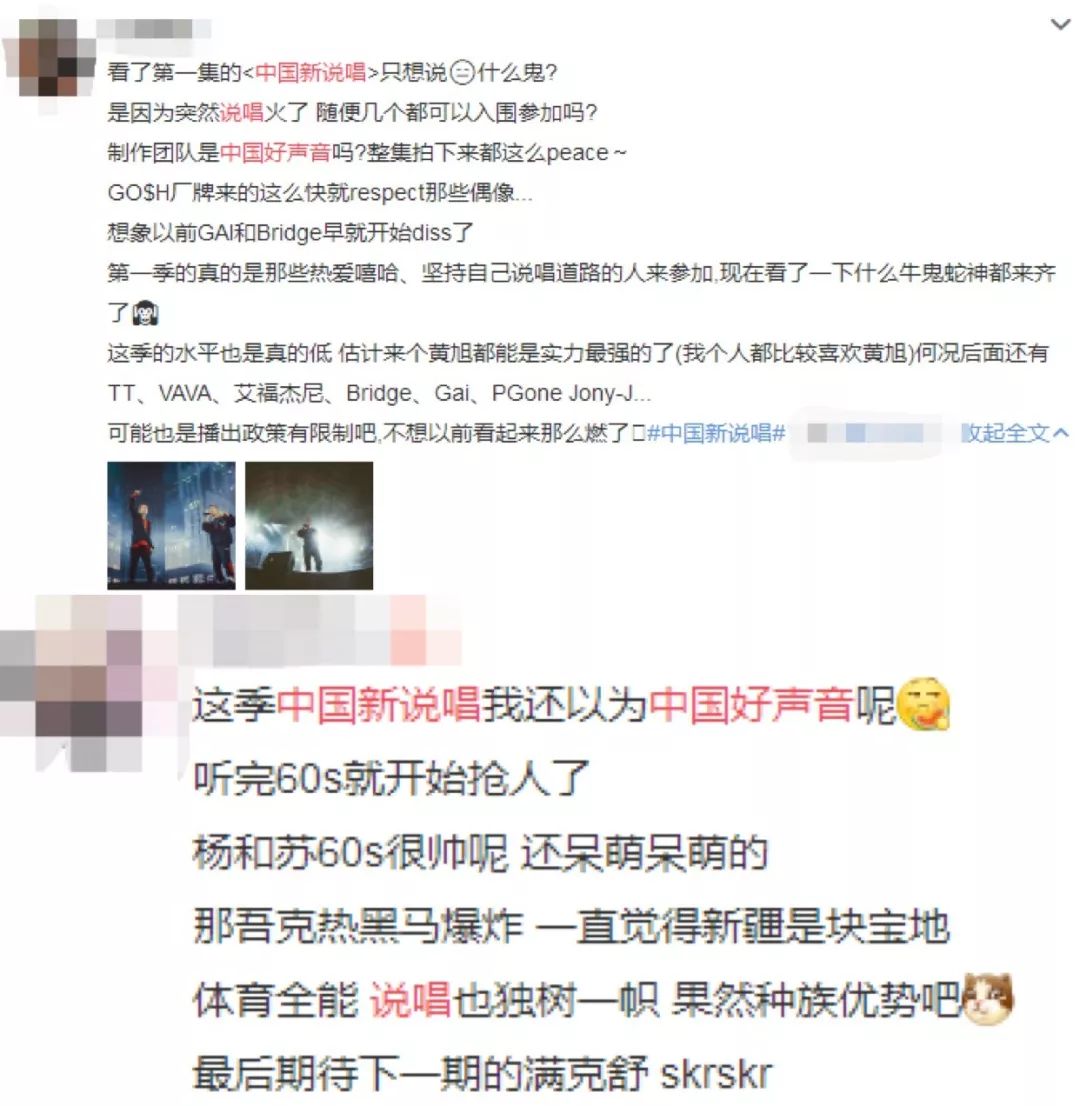Open the first poster's blurred username
The width and height of the screenshot is (1080, 1106).
153,28
